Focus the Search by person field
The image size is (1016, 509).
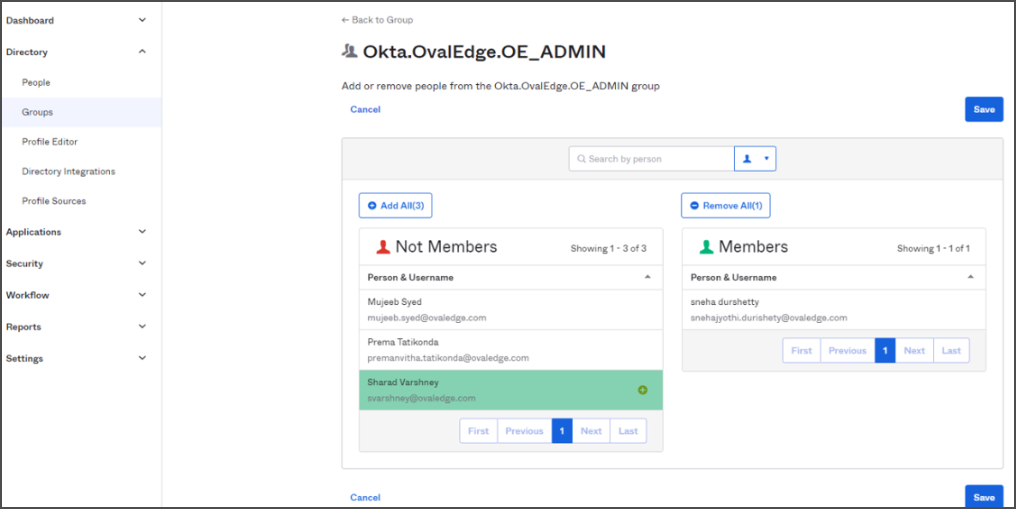pyautogui.click(x=652, y=159)
